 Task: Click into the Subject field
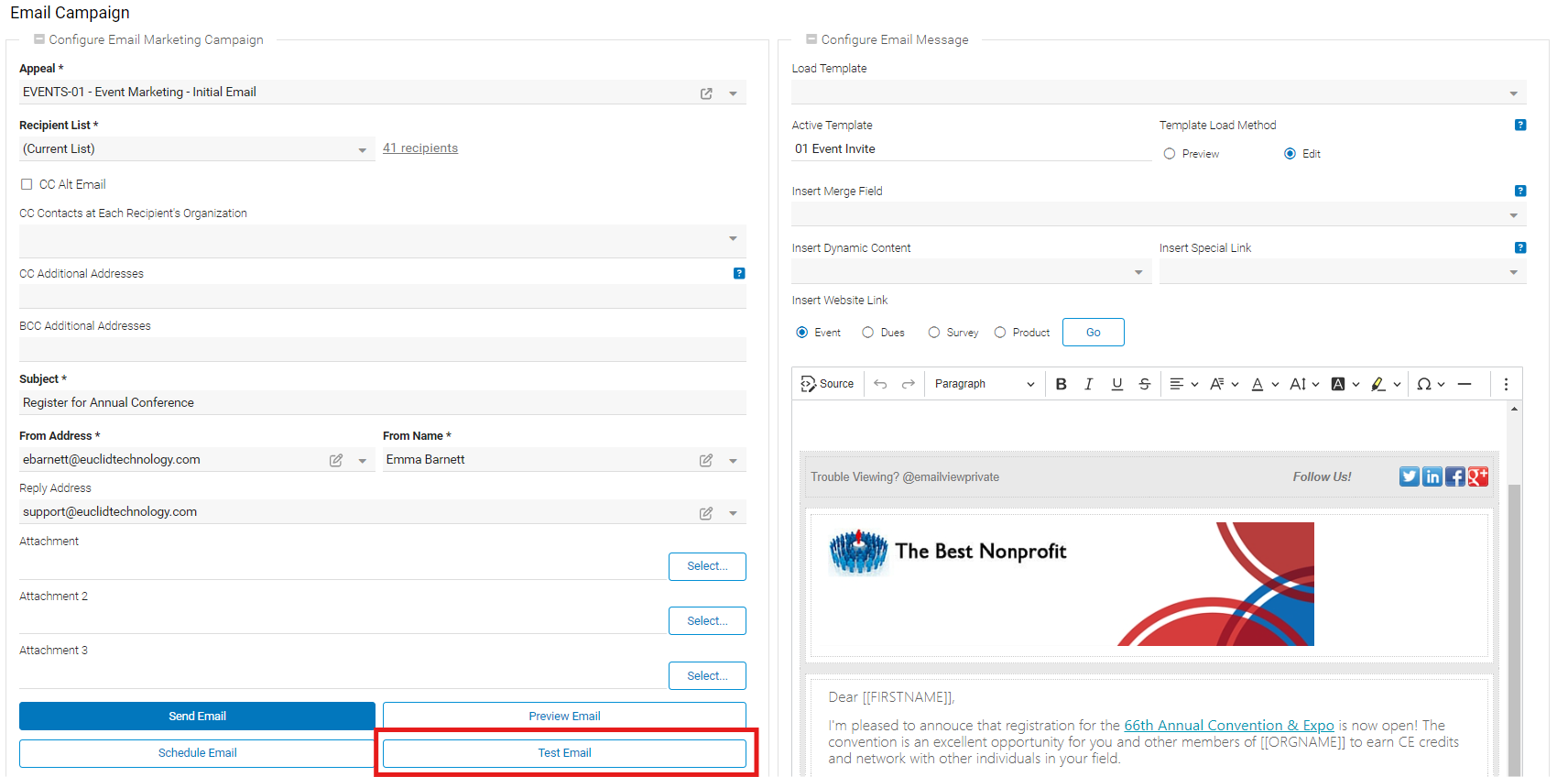point(383,403)
